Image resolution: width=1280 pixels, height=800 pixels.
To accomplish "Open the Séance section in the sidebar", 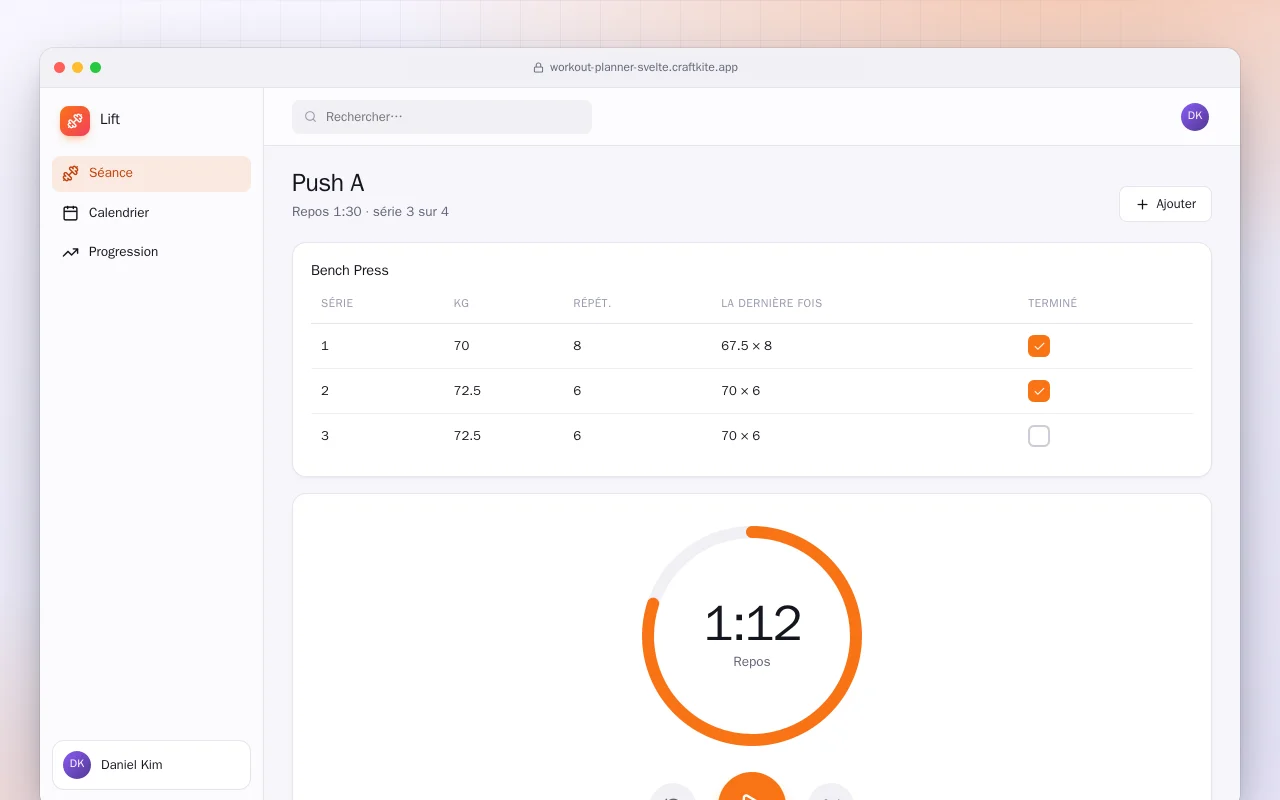I will [x=151, y=174].
